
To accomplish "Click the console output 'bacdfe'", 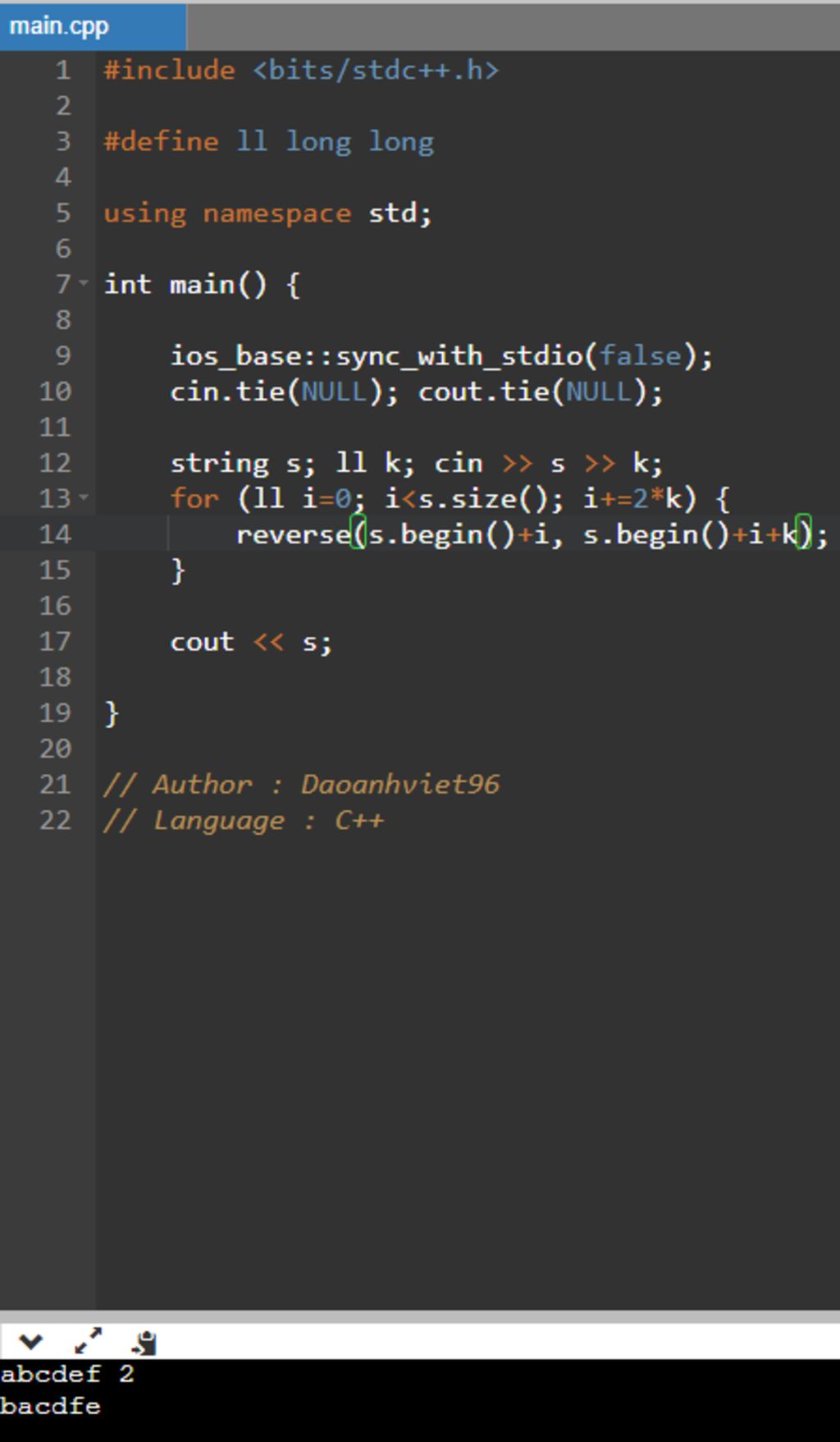I will [x=50, y=1406].
